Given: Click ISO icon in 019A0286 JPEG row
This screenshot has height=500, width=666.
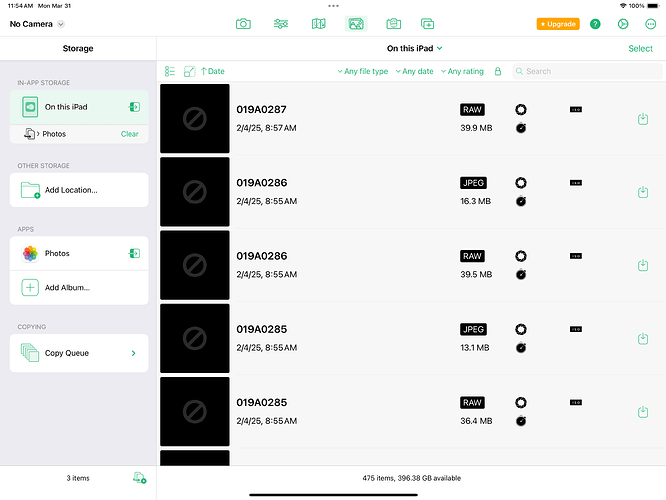Looking at the screenshot, I should click(576, 183).
